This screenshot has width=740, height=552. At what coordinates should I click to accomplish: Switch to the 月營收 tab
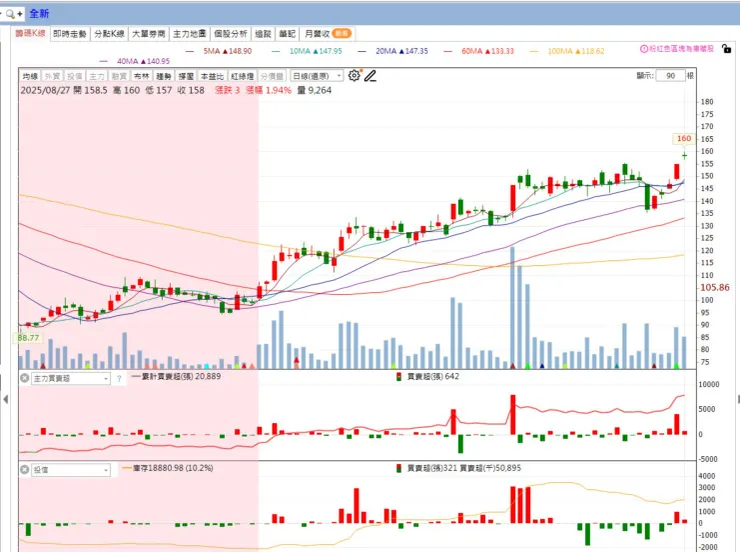click(327, 33)
